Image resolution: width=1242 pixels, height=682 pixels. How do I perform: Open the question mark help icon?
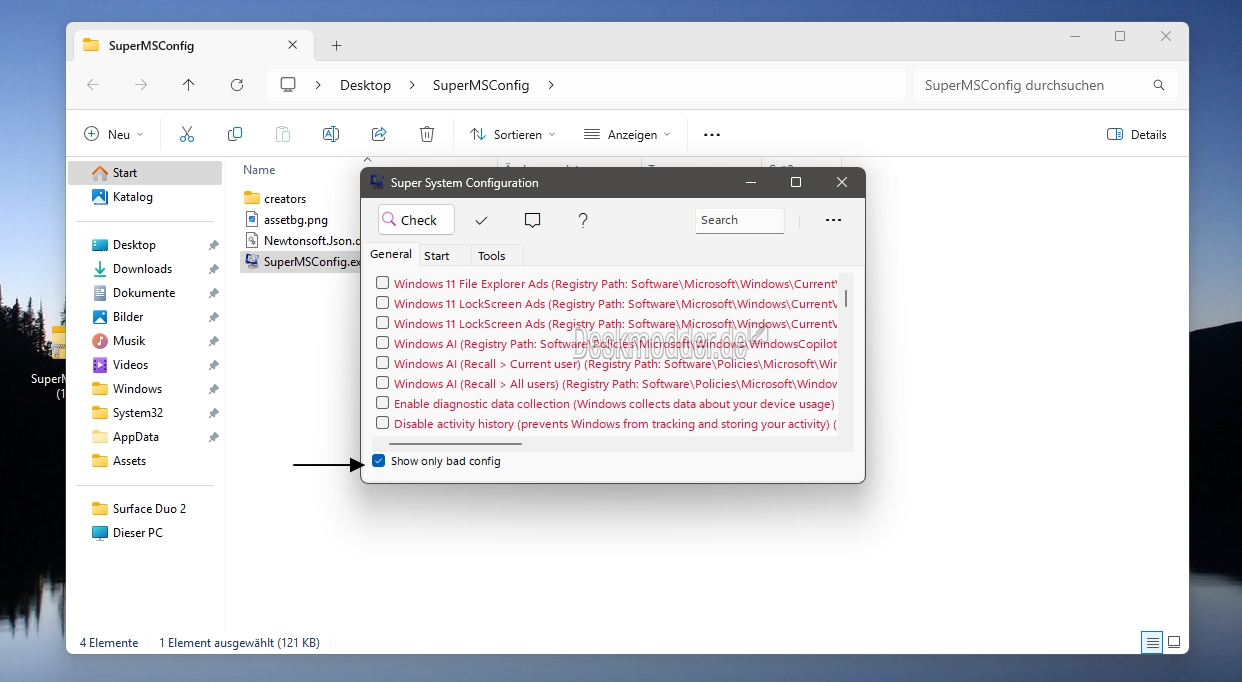tap(583, 220)
